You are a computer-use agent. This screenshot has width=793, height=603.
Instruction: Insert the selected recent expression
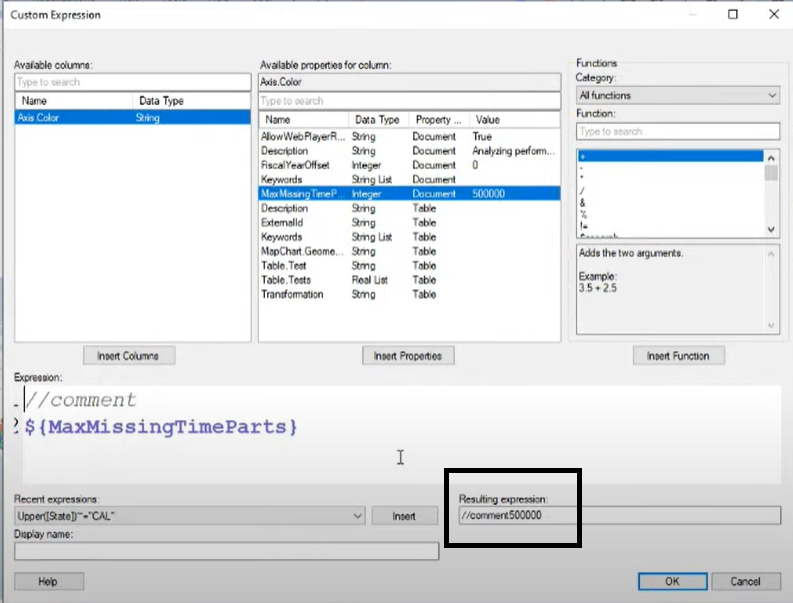(404, 516)
